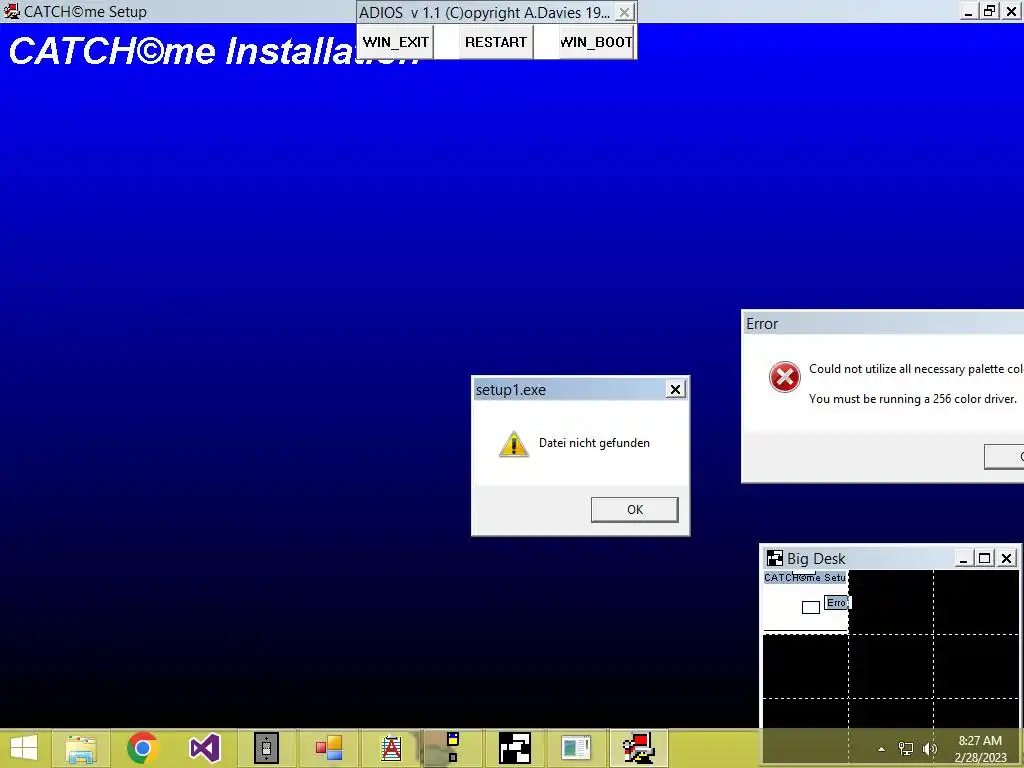Click the green document window taskbar icon
The image size is (1024, 768).
(x=576, y=748)
